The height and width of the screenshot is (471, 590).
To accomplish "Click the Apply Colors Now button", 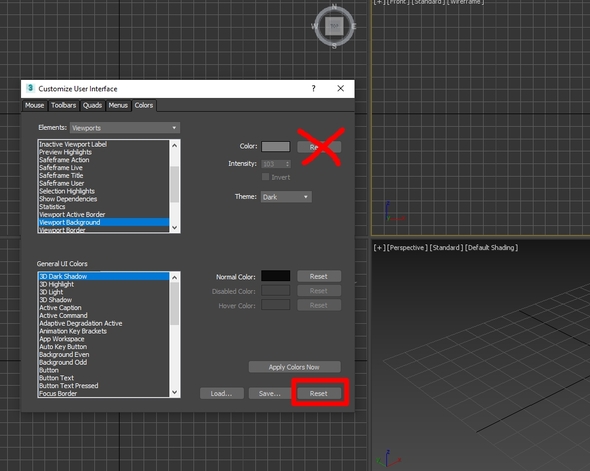I will [294, 367].
